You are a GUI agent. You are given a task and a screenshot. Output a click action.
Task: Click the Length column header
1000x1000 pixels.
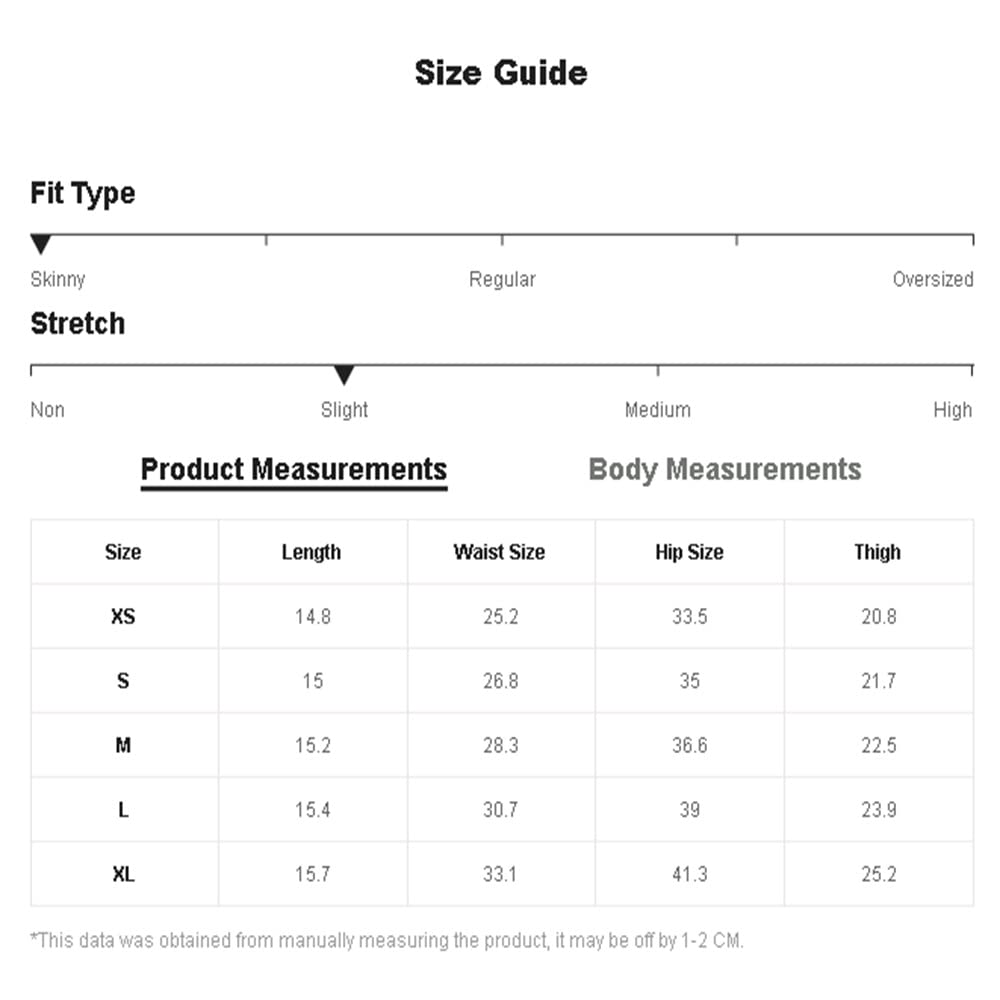311,552
